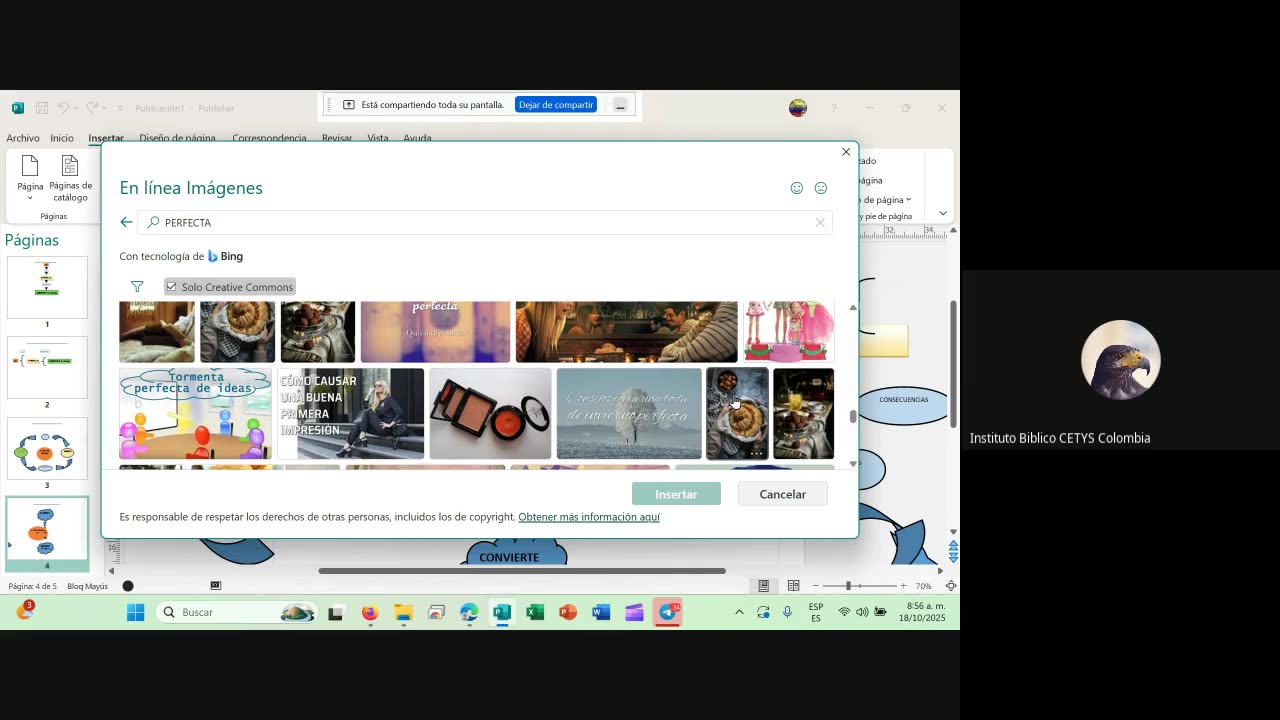The width and height of the screenshot is (1280, 720).
Task: Click the Undo icon in the quick access toolbar
Action: [63, 108]
